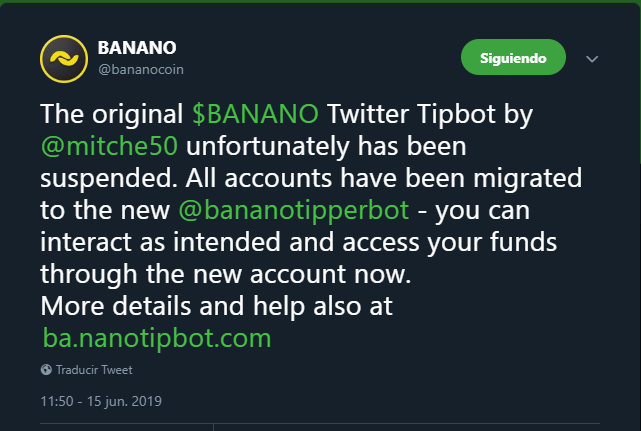Viewport: 641px width, 431px height.
Task: Click the word Siguiendo to unfollow BANANO
Action: pyautogui.click(x=513, y=58)
